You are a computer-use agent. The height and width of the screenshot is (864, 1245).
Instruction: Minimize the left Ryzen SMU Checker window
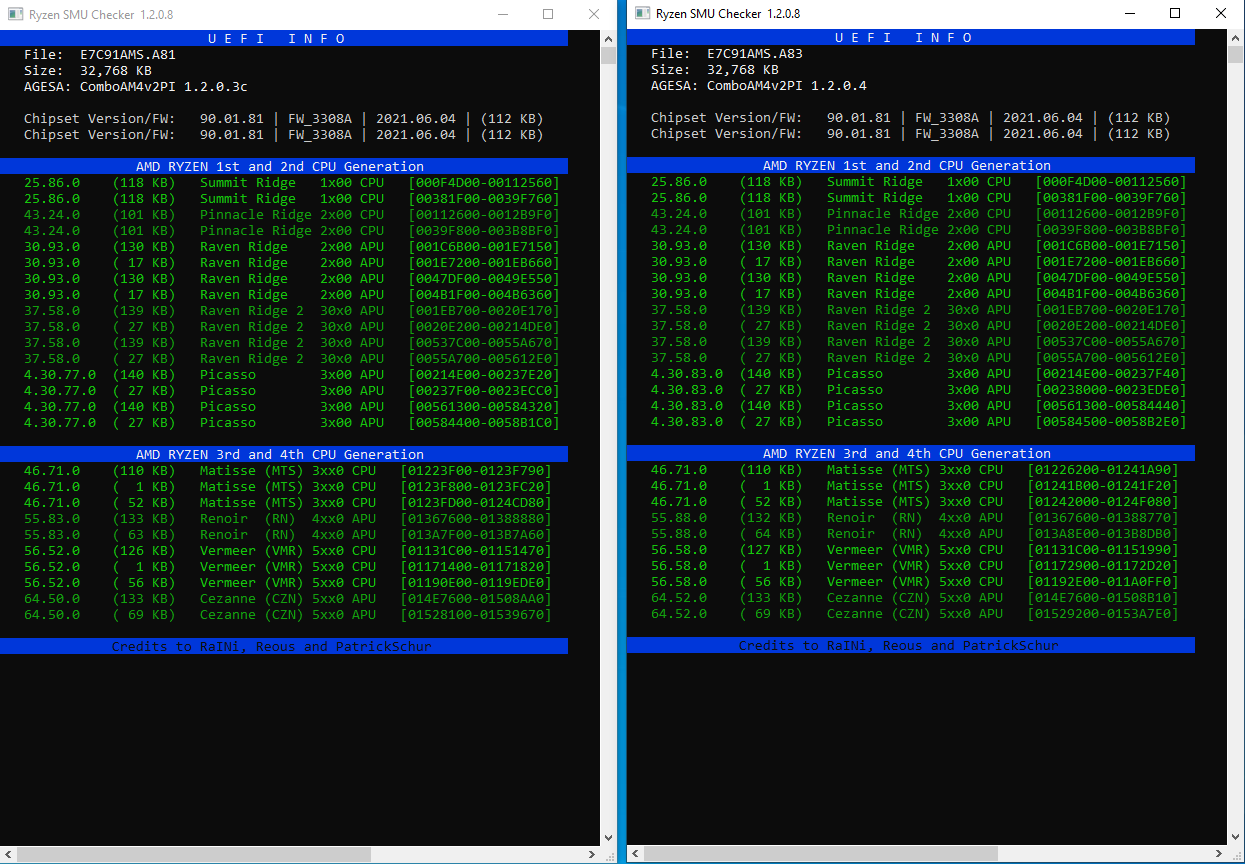[x=502, y=14]
